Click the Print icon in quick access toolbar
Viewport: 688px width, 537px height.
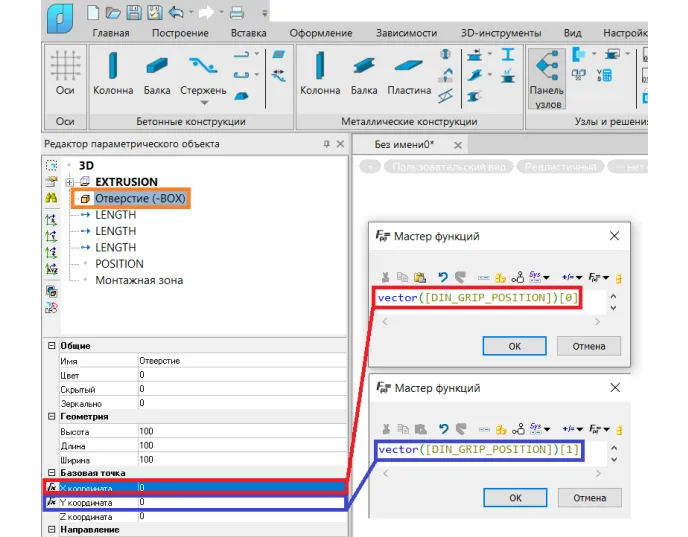pyautogui.click(x=237, y=13)
